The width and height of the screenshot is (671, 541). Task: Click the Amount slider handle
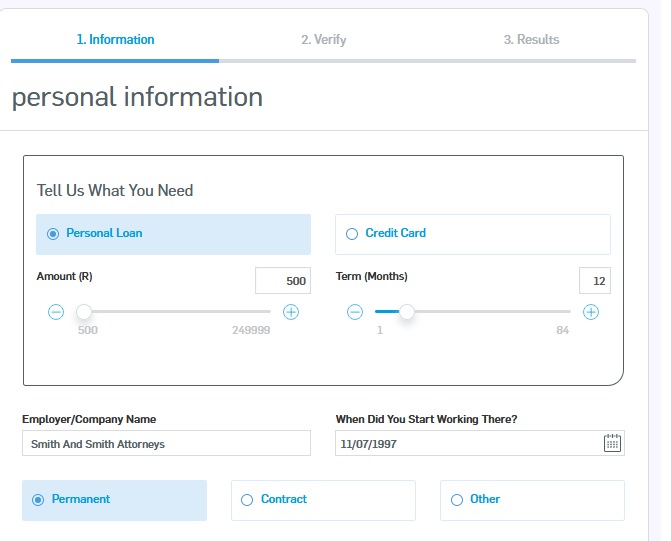coord(85,312)
